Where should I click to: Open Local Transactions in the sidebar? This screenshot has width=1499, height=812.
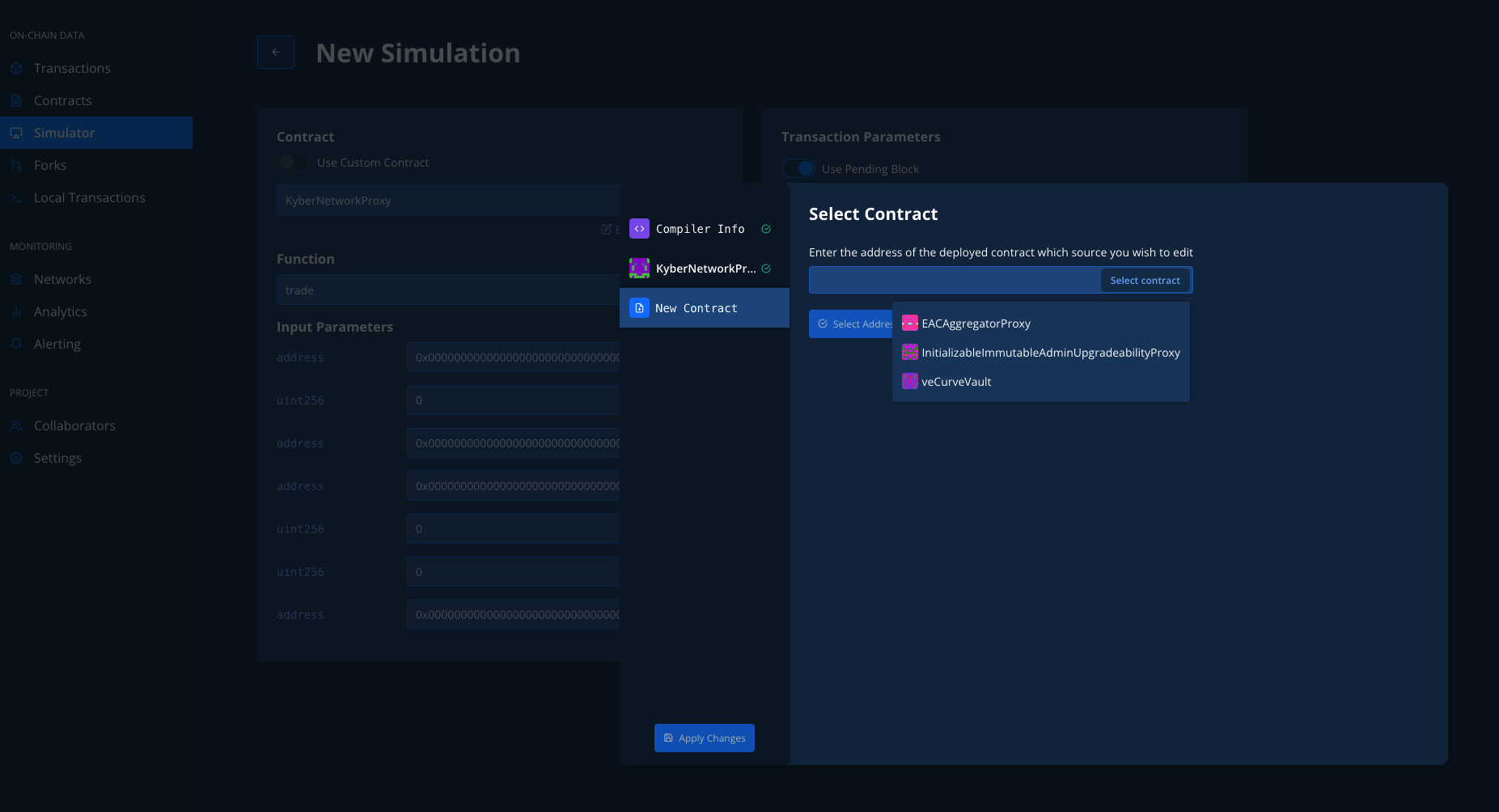point(96,197)
